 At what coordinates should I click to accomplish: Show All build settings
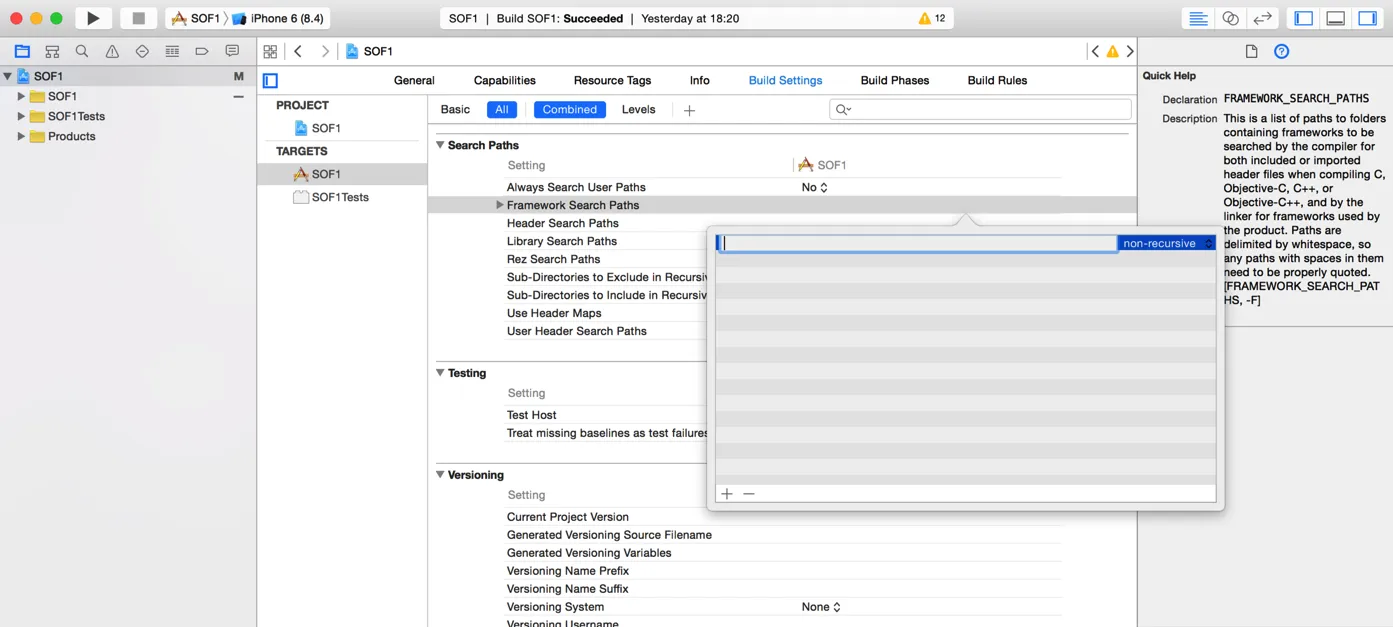(x=502, y=109)
